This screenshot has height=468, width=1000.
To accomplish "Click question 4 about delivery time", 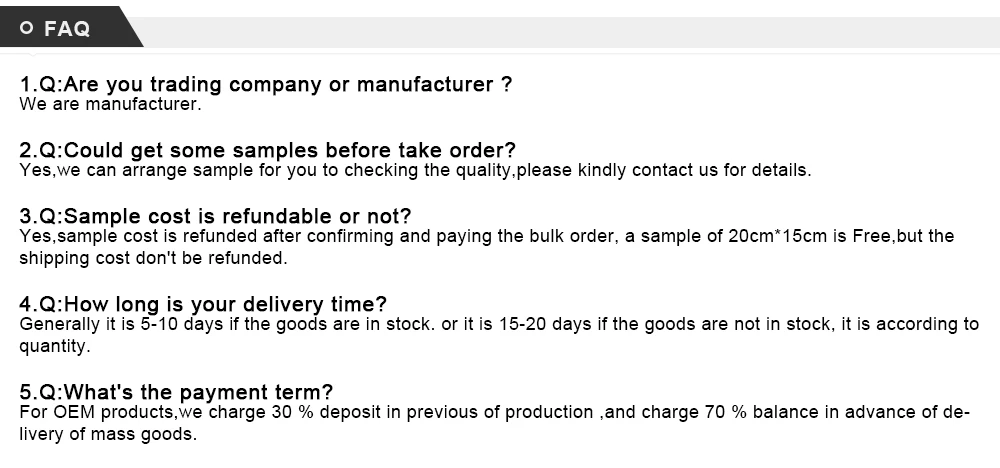I will click(x=203, y=304).
